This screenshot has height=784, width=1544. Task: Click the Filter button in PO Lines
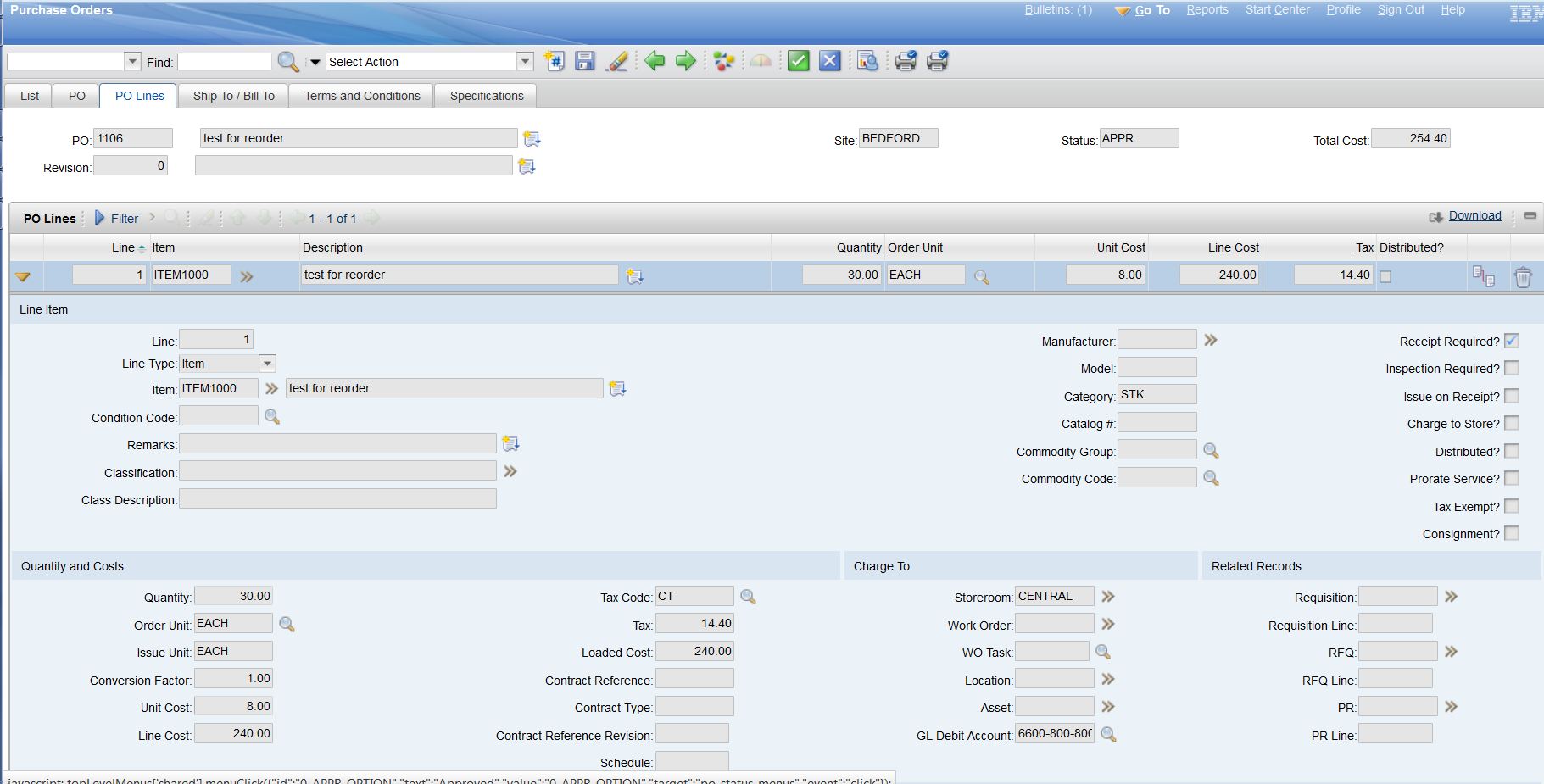coord(124,219)
